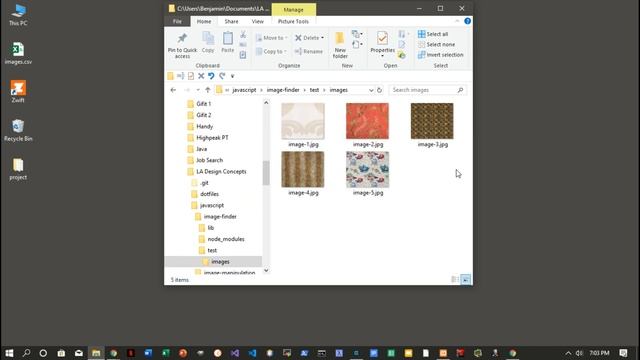The height and width of the screenshot is (360, 640).
Task: Click Invert selection
Action: [440, 55]
